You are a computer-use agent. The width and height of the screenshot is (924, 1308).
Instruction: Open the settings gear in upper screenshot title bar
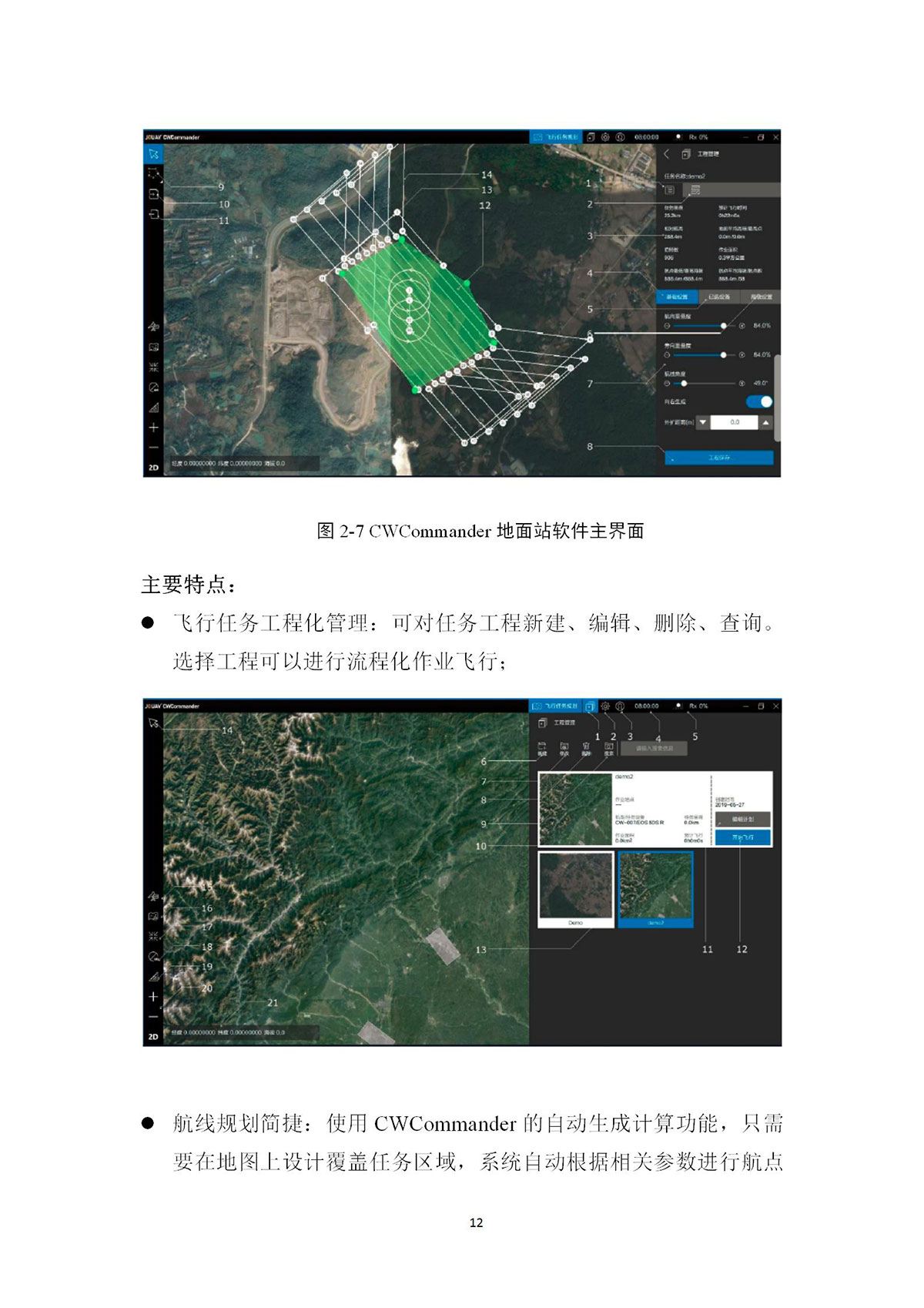(605, 137)
